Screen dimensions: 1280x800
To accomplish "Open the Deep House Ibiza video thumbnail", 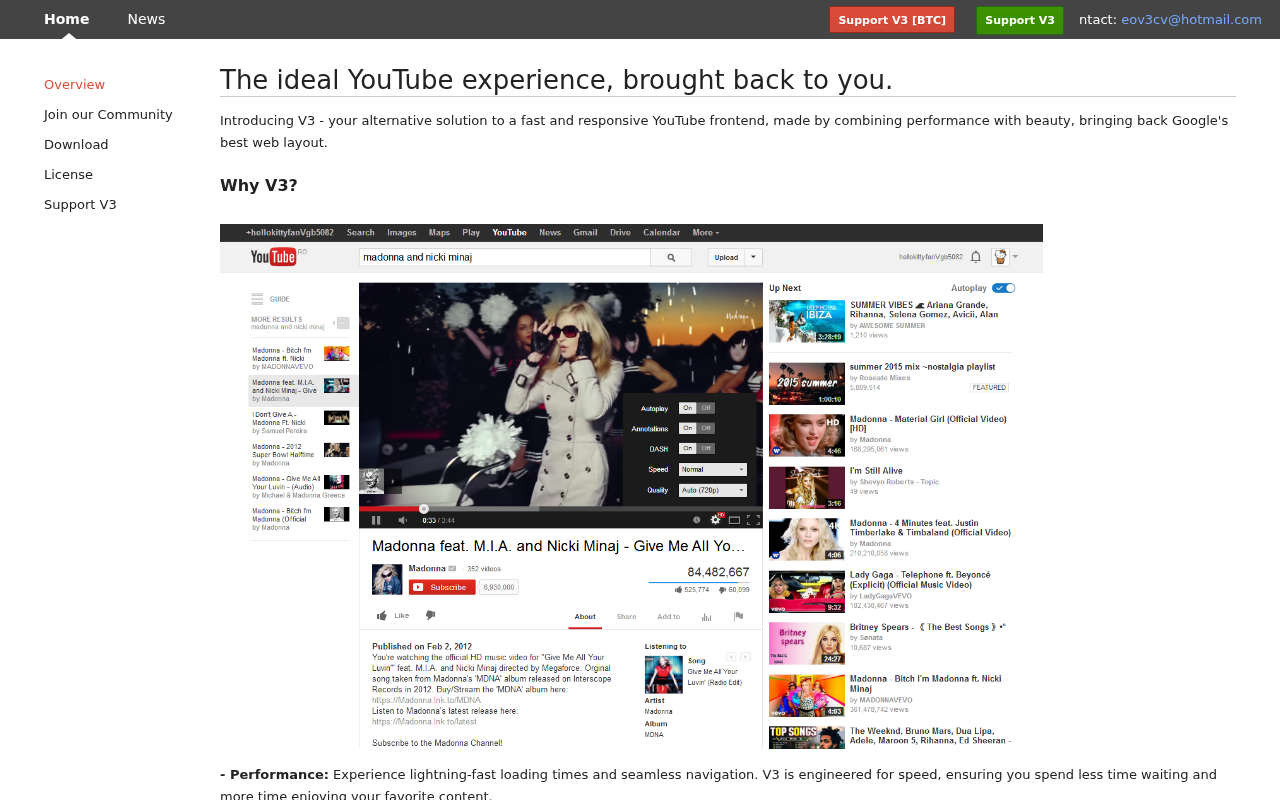I will (807, 321).
